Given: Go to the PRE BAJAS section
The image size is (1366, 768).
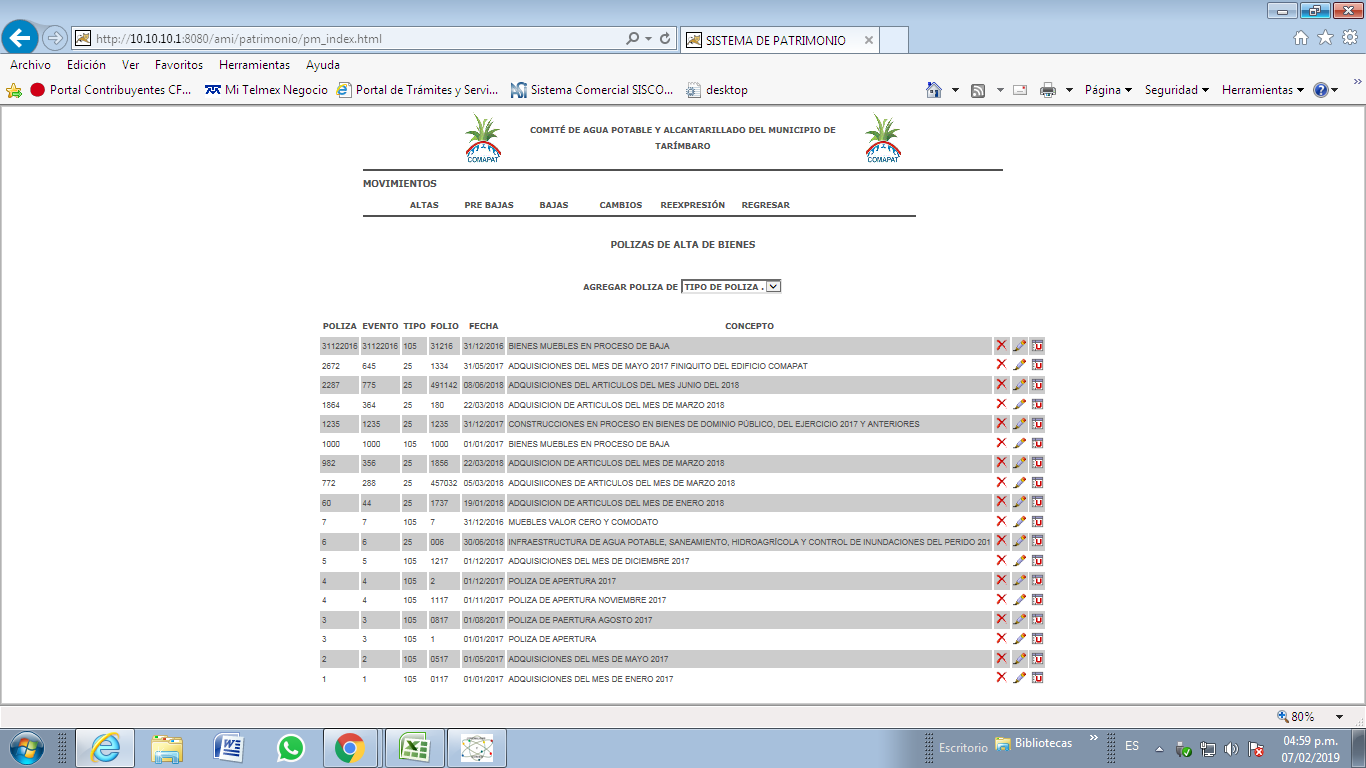Looking at the screenshot, I should 489,205.
